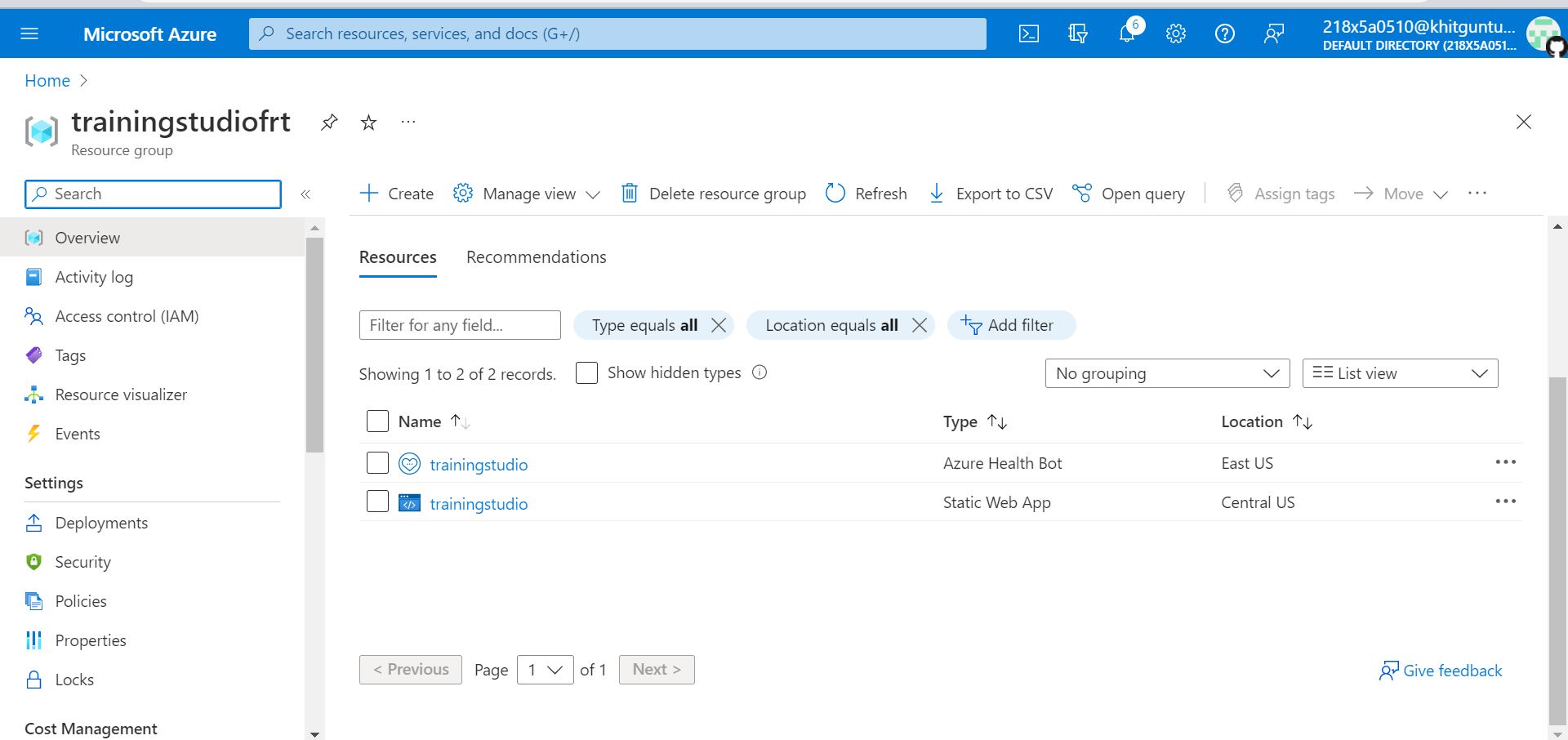Go to Home breadcrumb
Viewport: 1568px width, 740px height.
tap(47, 81)
